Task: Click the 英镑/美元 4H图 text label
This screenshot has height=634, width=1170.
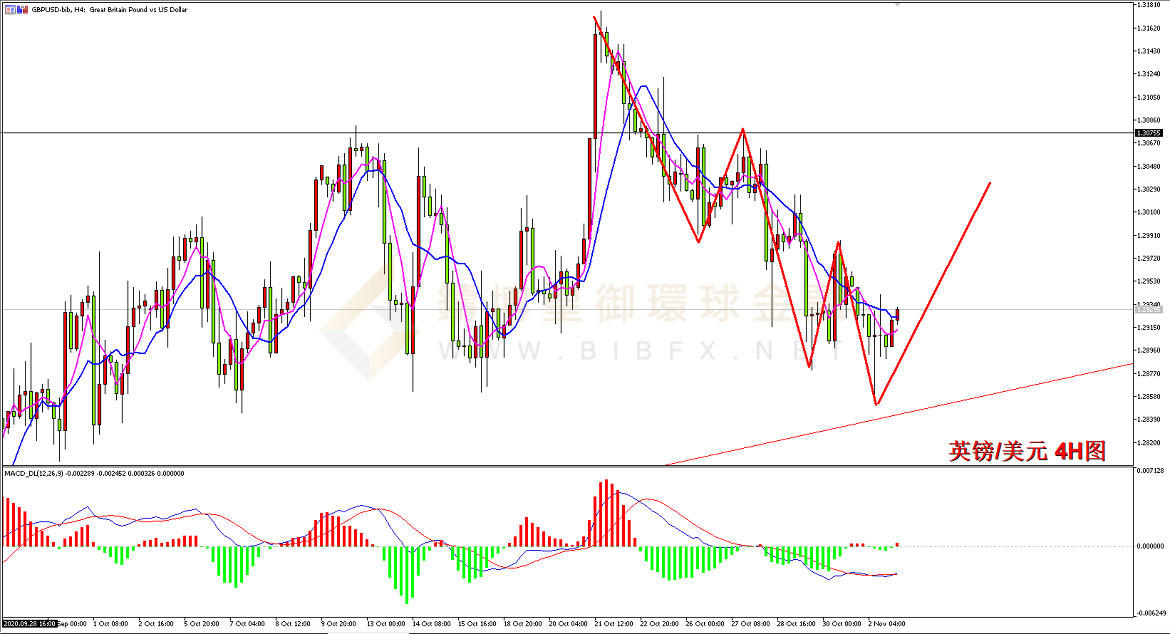Action: 1027,452
